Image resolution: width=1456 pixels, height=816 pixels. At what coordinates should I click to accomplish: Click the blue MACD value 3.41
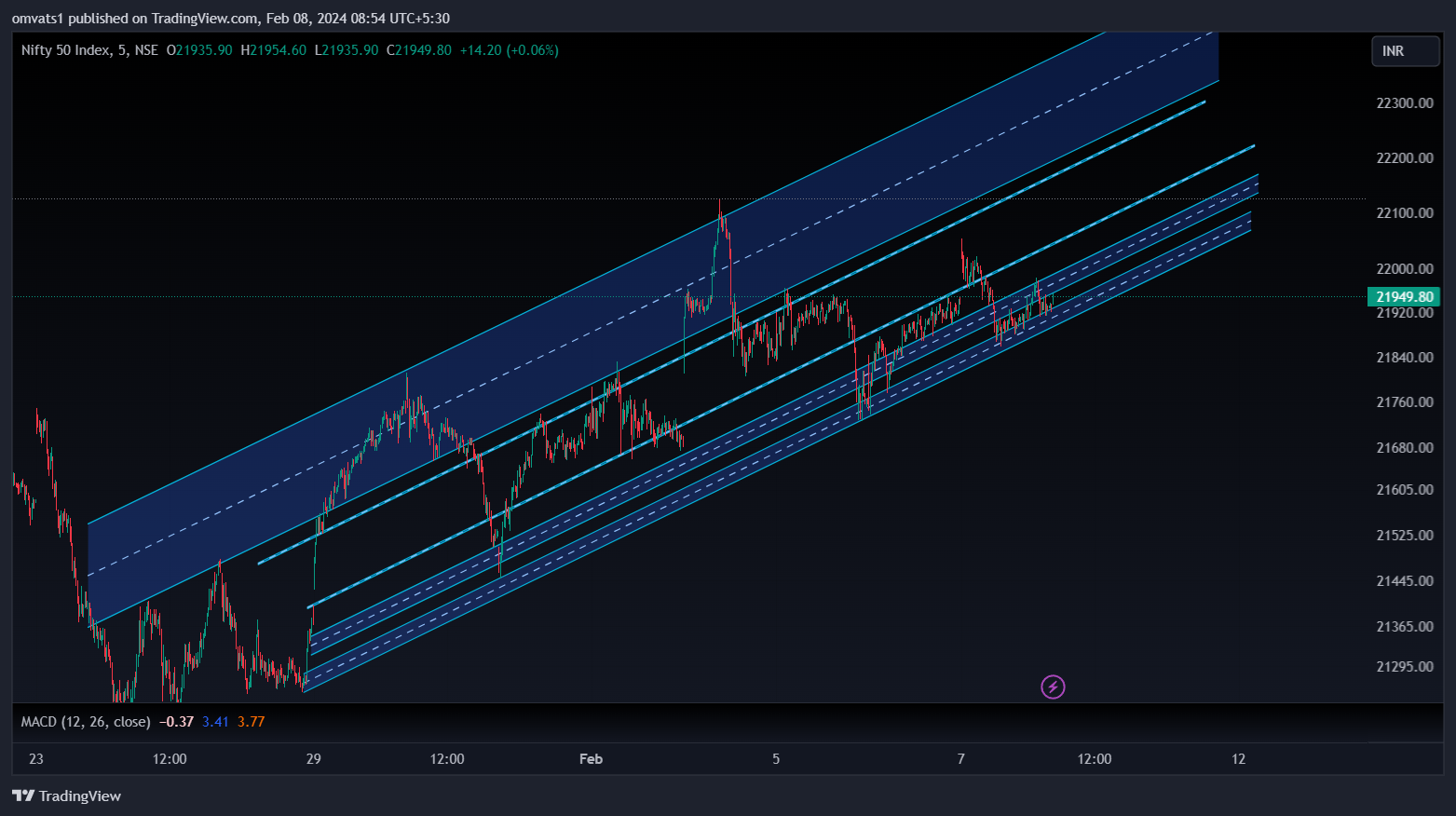(x=215, y=721)
